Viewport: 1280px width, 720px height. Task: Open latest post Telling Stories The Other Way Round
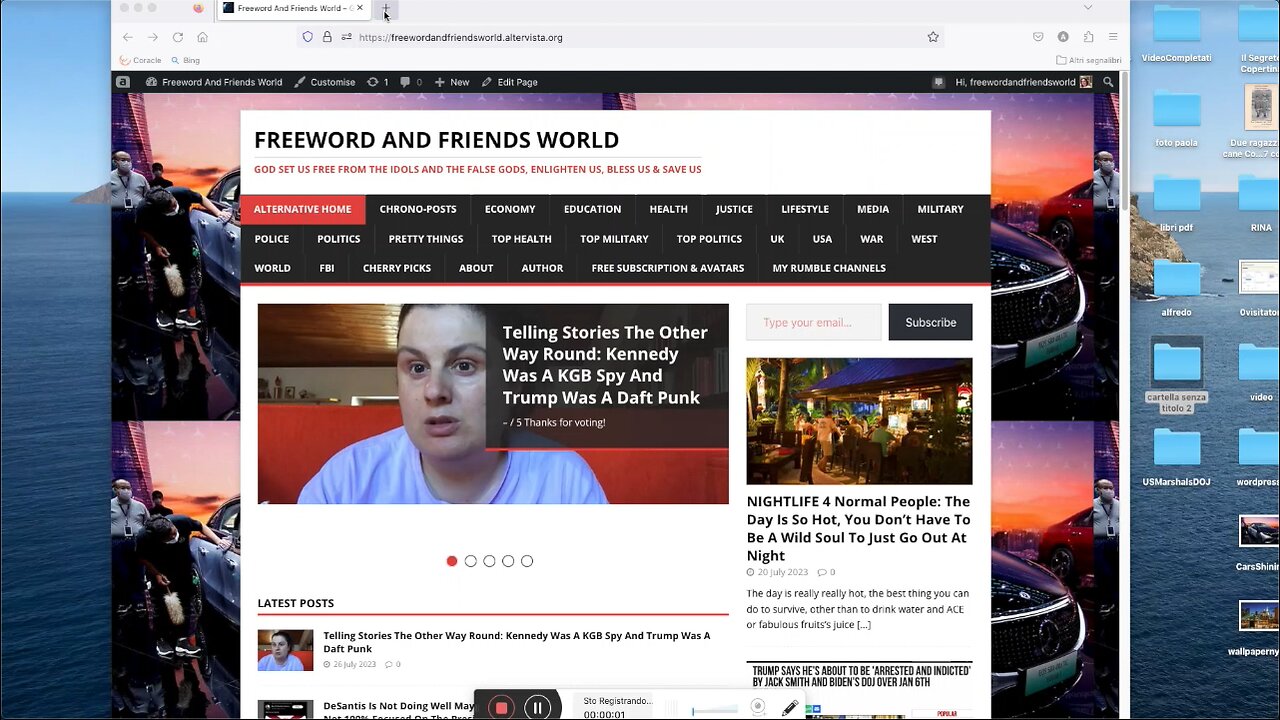(516, 642)
